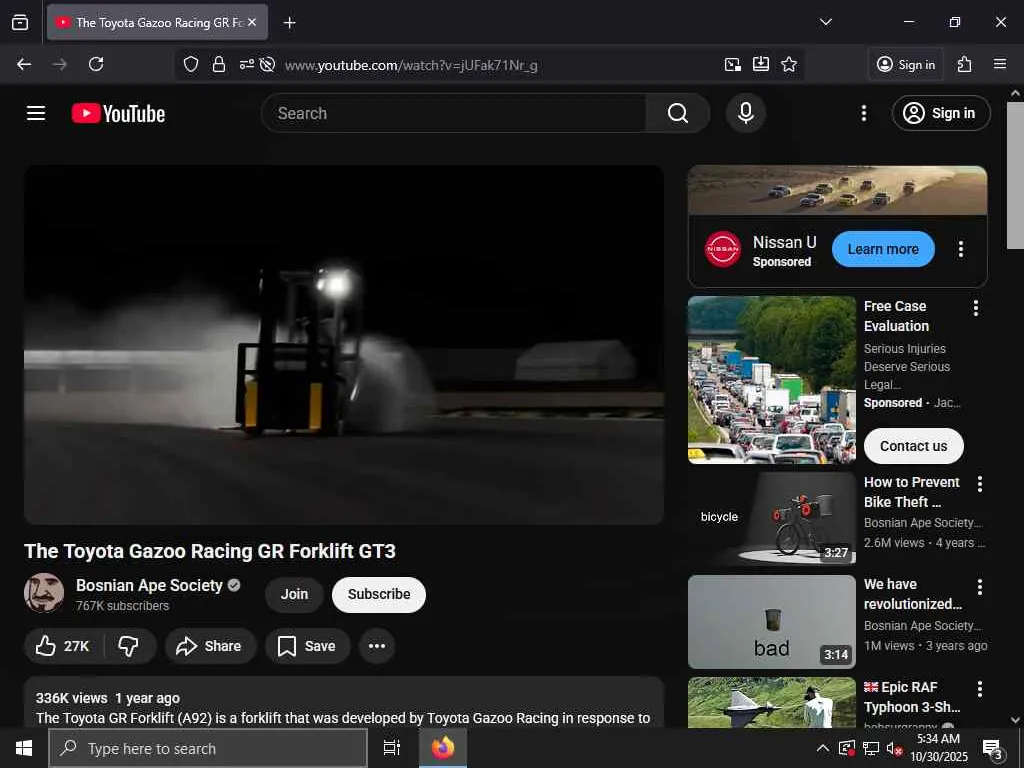Screen dimensions: 1024x768
Task: Go to YouTube home via the logo
Action: point(118,114)
